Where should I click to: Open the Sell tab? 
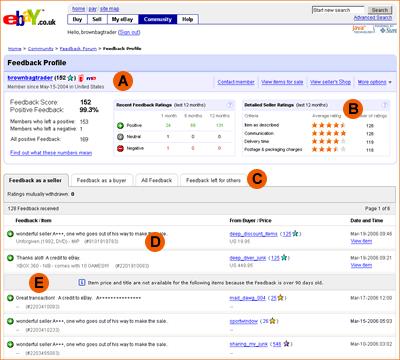[x=97, y=19]
